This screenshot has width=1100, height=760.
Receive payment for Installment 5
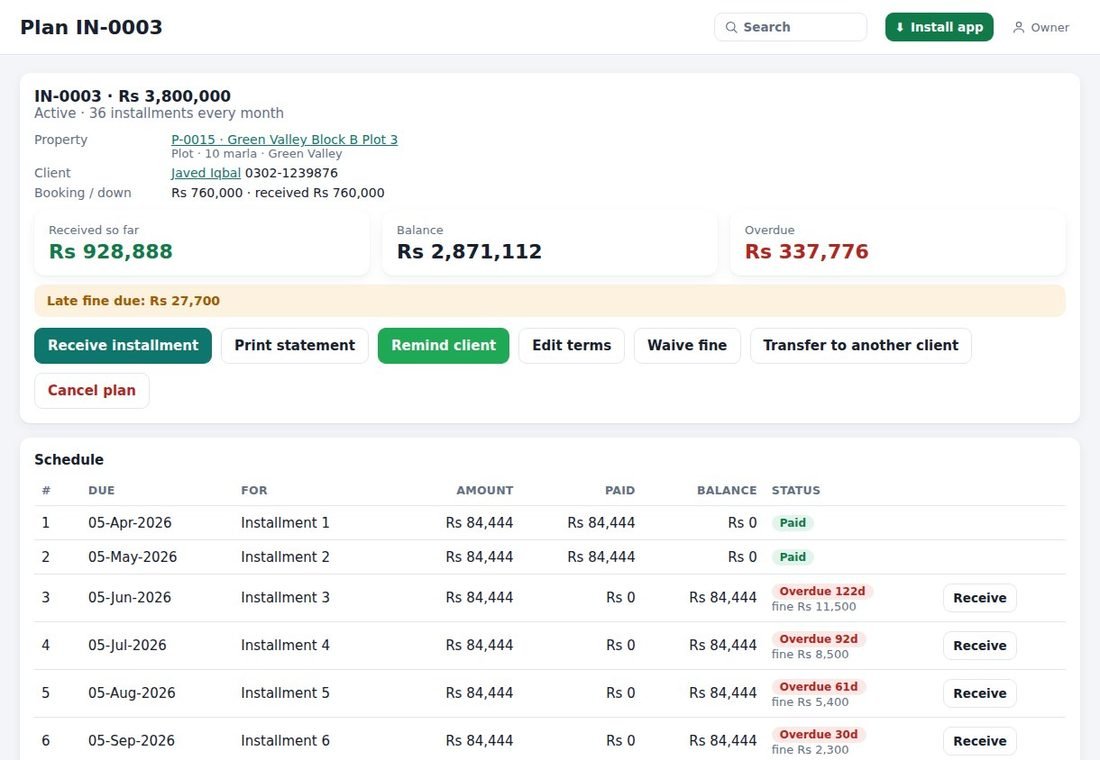979,693
